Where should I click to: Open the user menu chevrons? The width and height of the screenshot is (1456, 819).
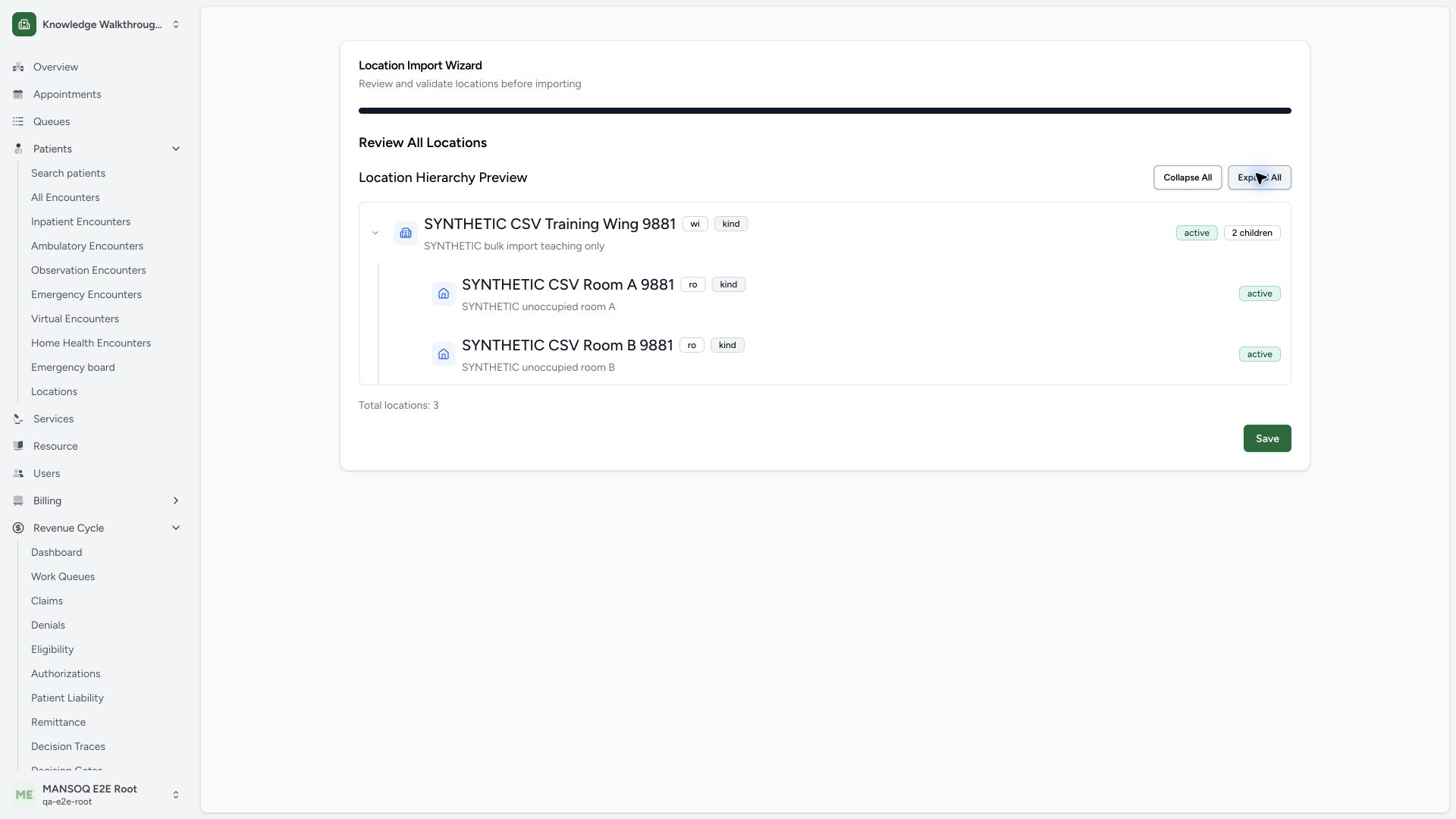point(176,795)
